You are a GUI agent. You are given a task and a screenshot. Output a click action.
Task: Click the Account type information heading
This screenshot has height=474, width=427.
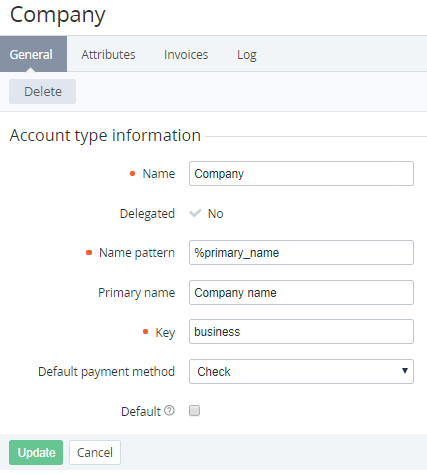[105, 135]
